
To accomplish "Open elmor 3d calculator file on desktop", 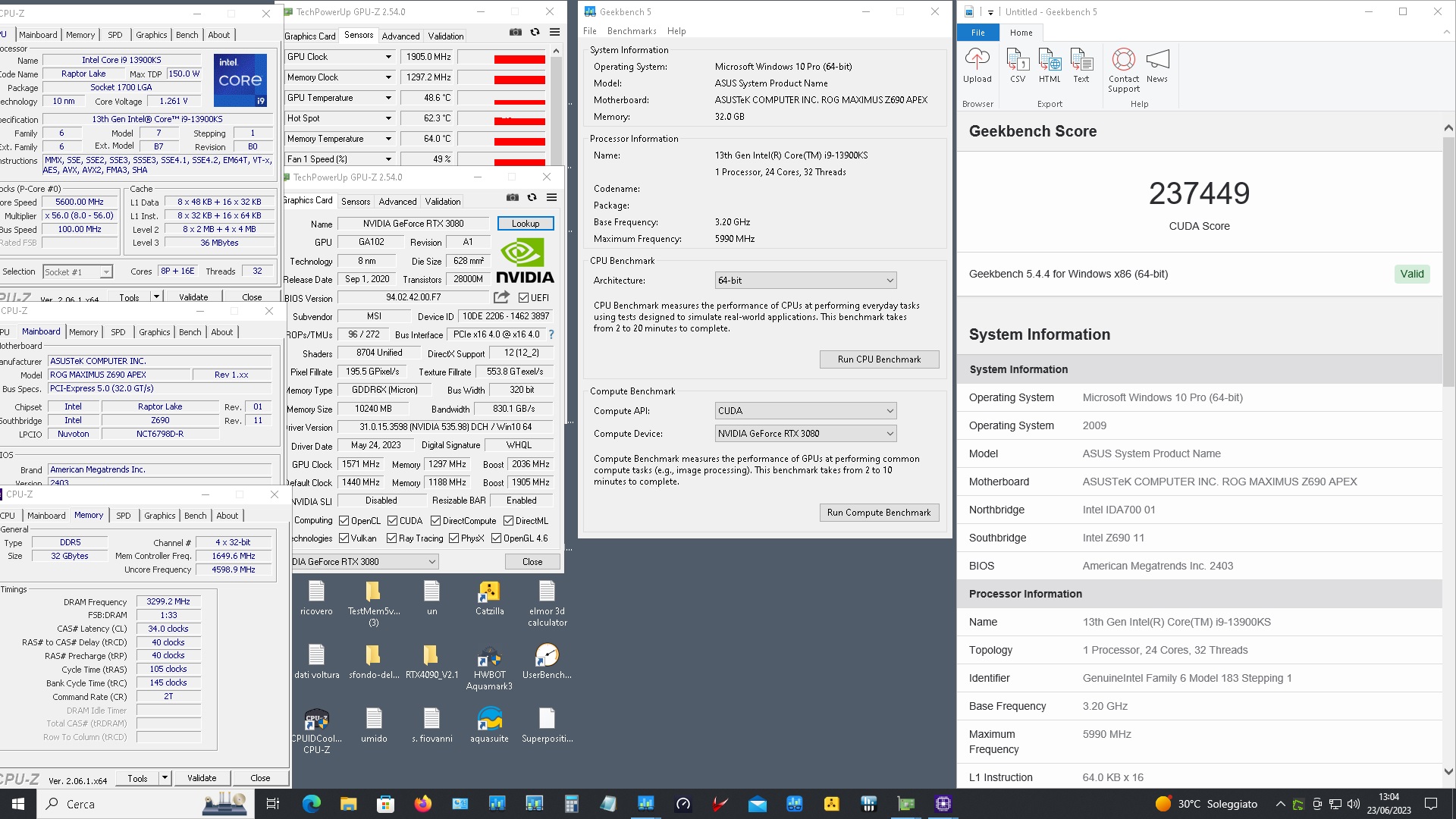I will pyautogui.click(x=547, y=604).
